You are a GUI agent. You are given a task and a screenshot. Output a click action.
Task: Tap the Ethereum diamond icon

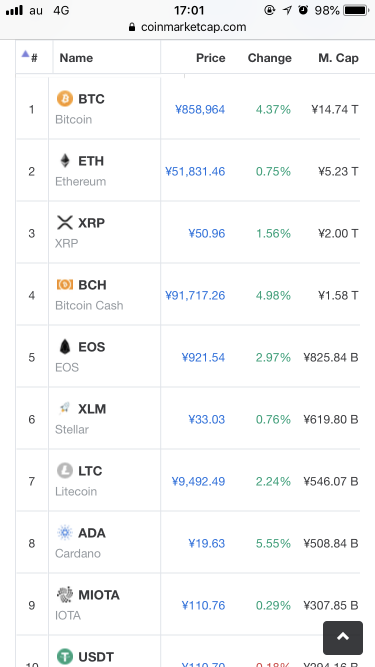pos(65,161)
